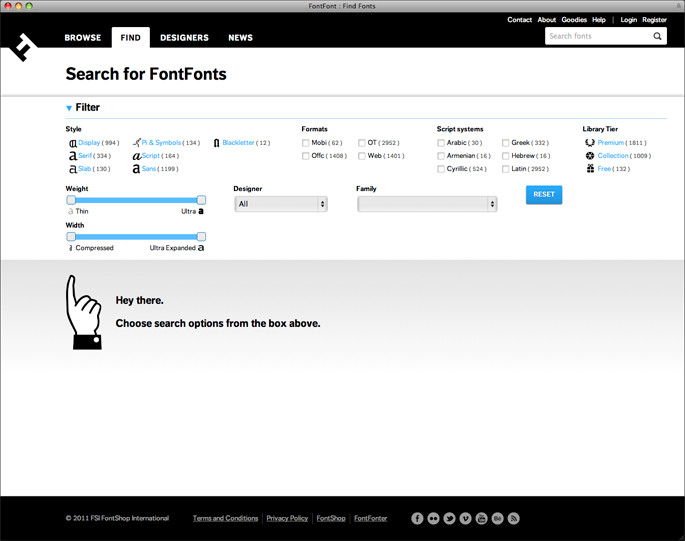Select the Sans style icon

tap(136, 169)
